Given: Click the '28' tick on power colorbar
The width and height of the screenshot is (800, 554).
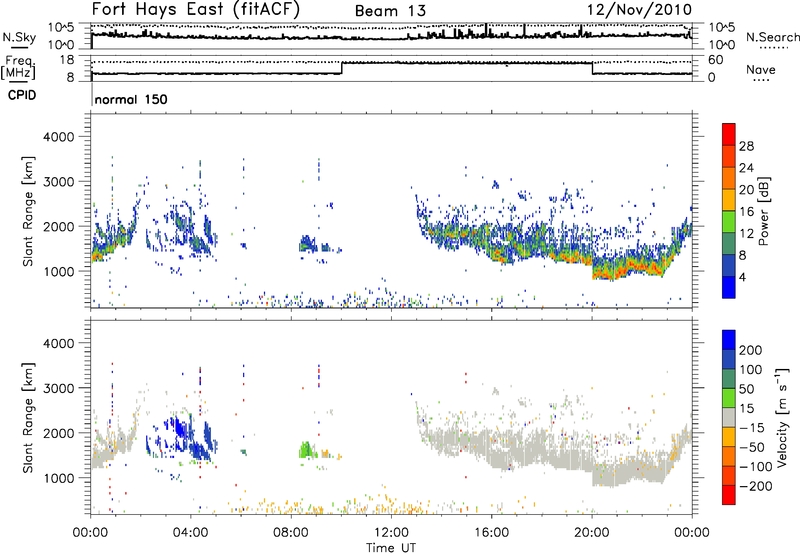Looking at the screenshot, I should coord(746,146).
